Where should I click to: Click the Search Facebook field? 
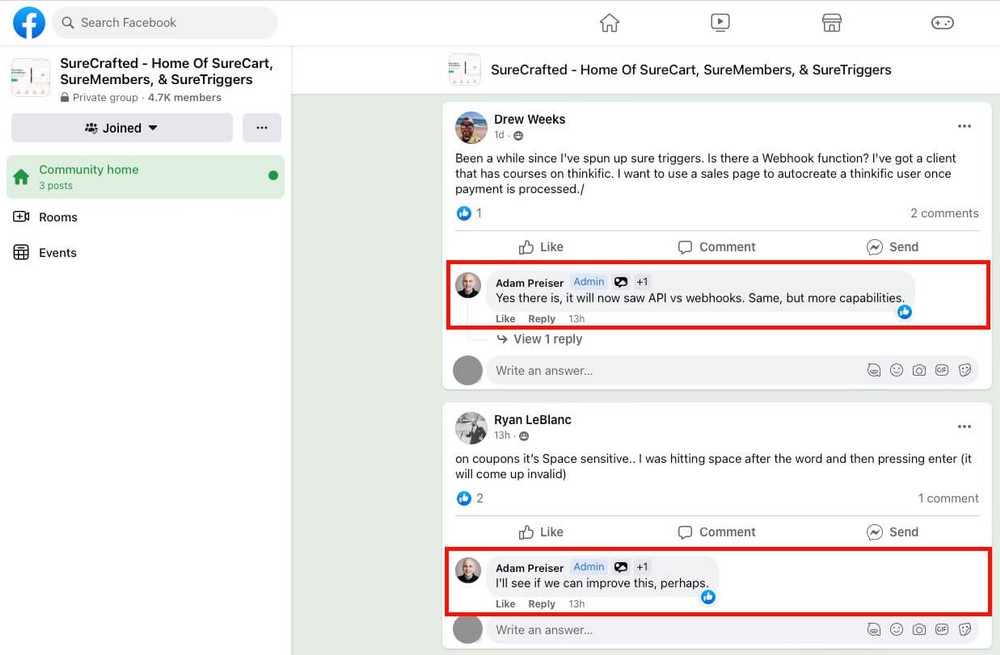(165, 23)
